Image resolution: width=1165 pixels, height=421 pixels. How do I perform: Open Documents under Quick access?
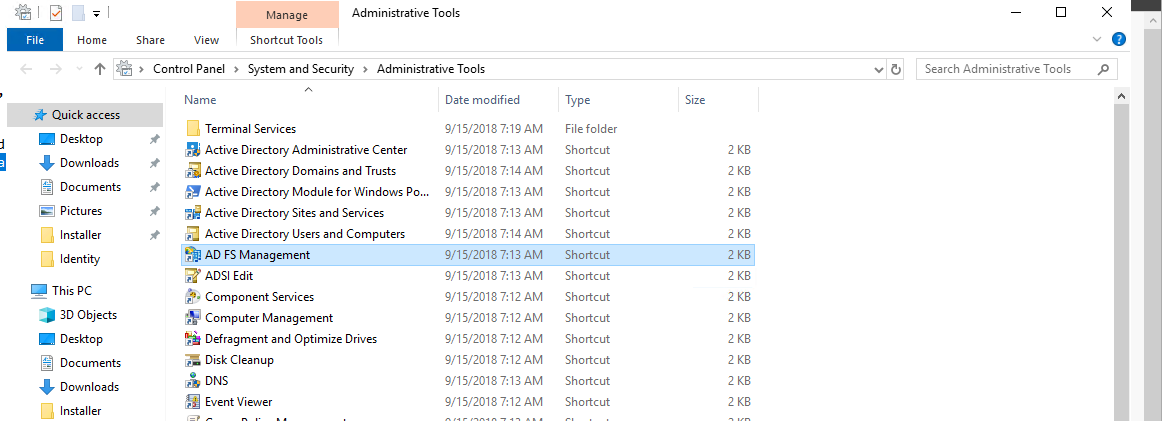click(91, 187)
